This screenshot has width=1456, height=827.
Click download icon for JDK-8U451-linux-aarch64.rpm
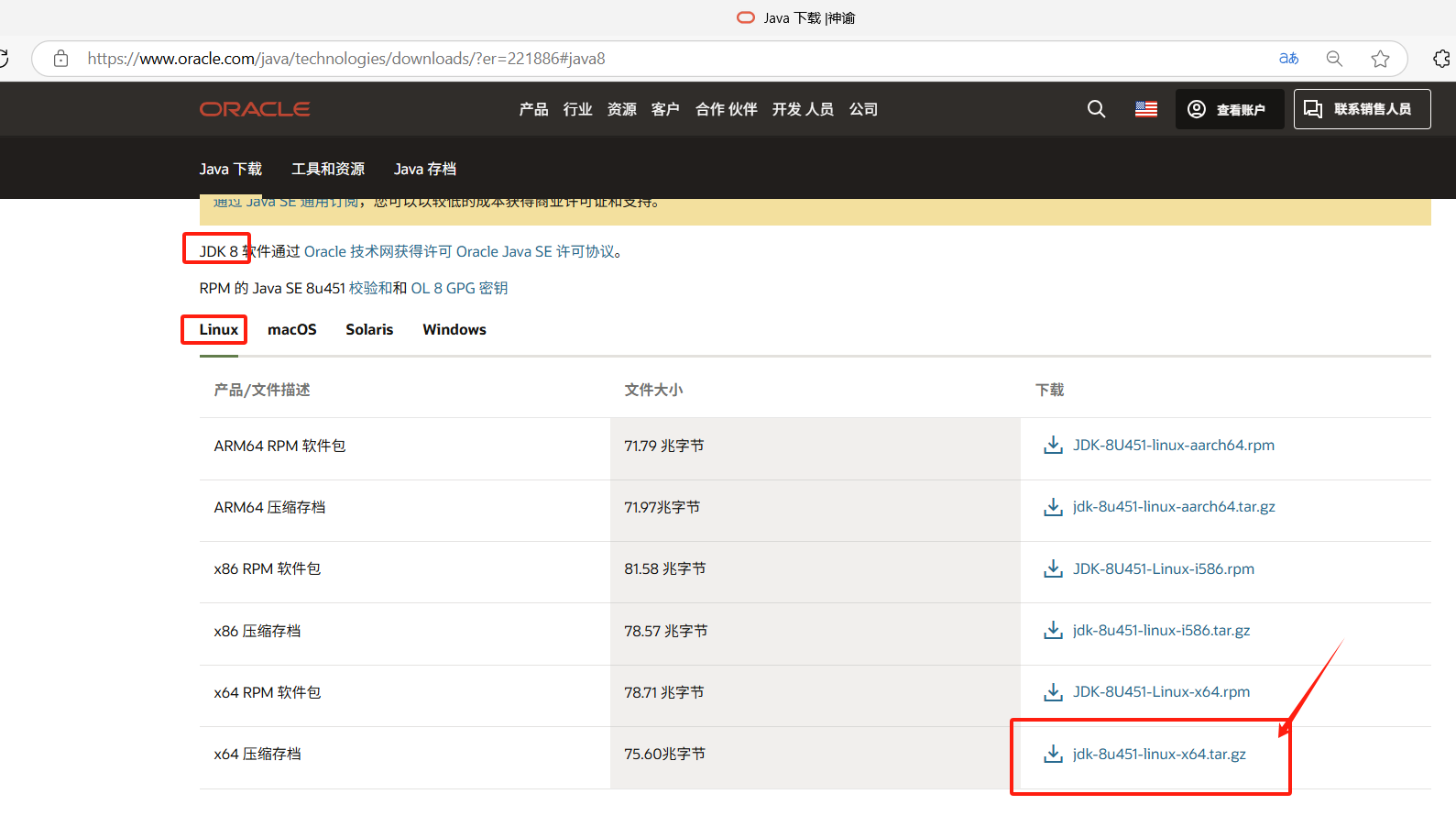pyautogui.click(x=1053, y=446)
